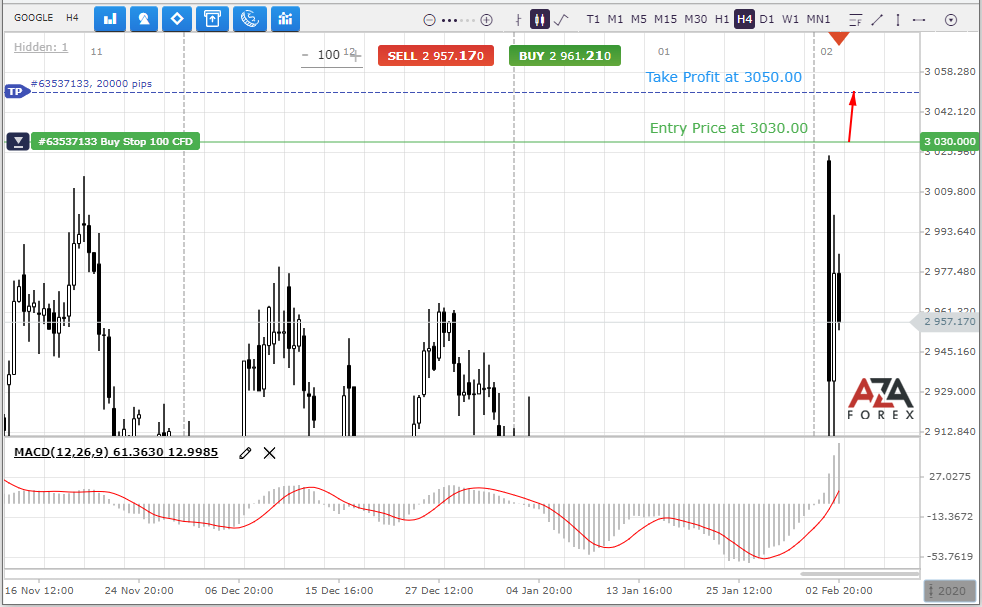Increase the order volume with plus
982x607 pixels.
pyautogui.click(x=356, y=56)
